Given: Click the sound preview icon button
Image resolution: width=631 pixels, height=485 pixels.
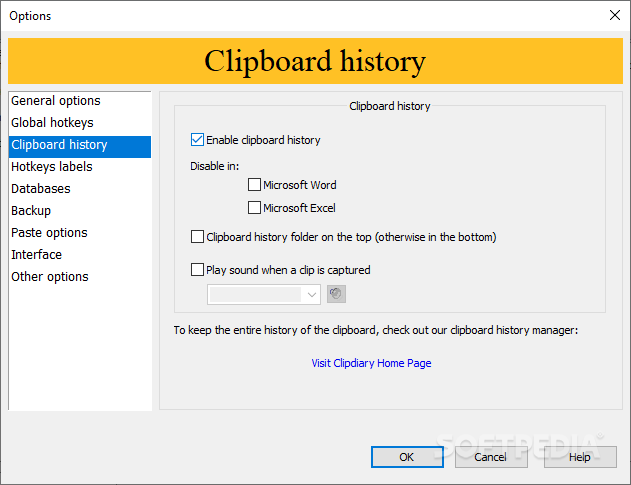Looking at the screenshot, I should 336,294.
